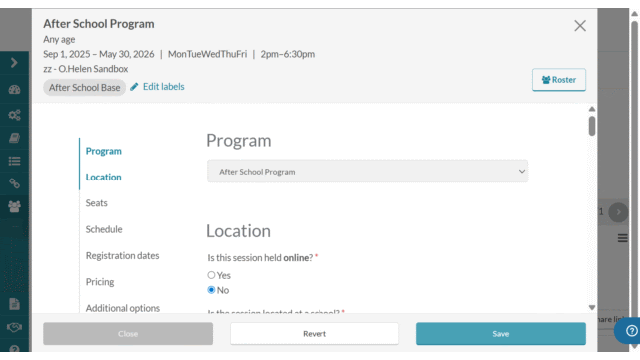Open the handshake icon in sidebar
640x360 pixels.
[x=14, y=327]
